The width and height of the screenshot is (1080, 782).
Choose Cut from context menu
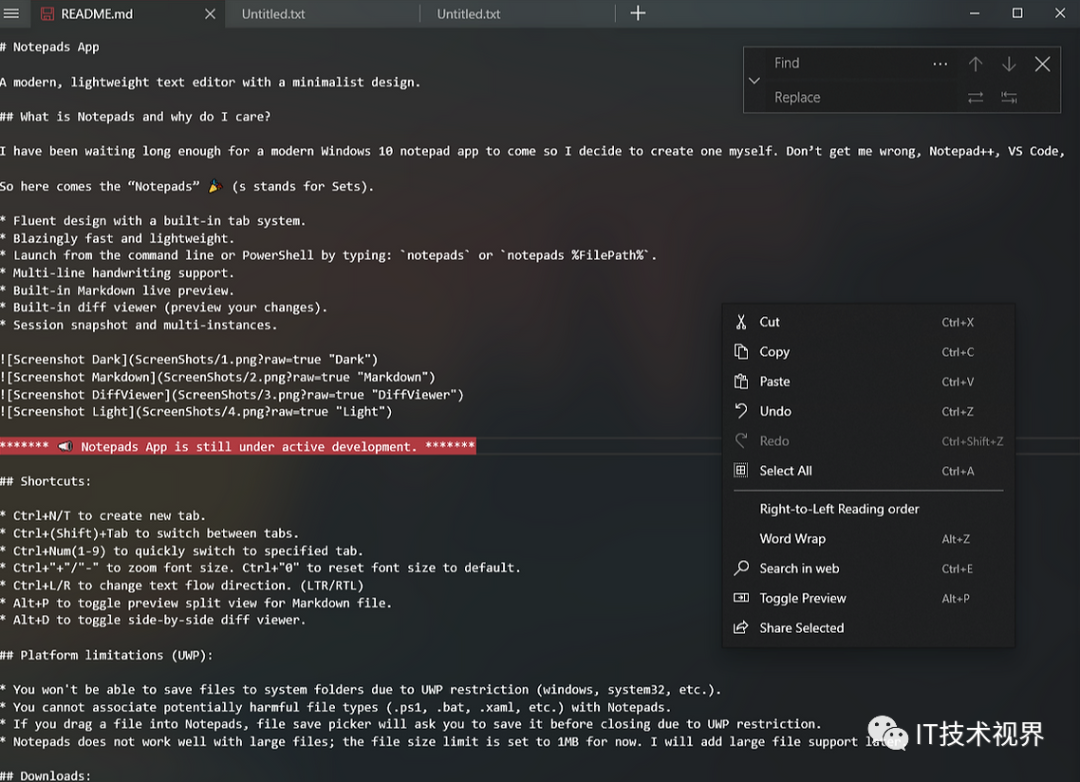868,322
